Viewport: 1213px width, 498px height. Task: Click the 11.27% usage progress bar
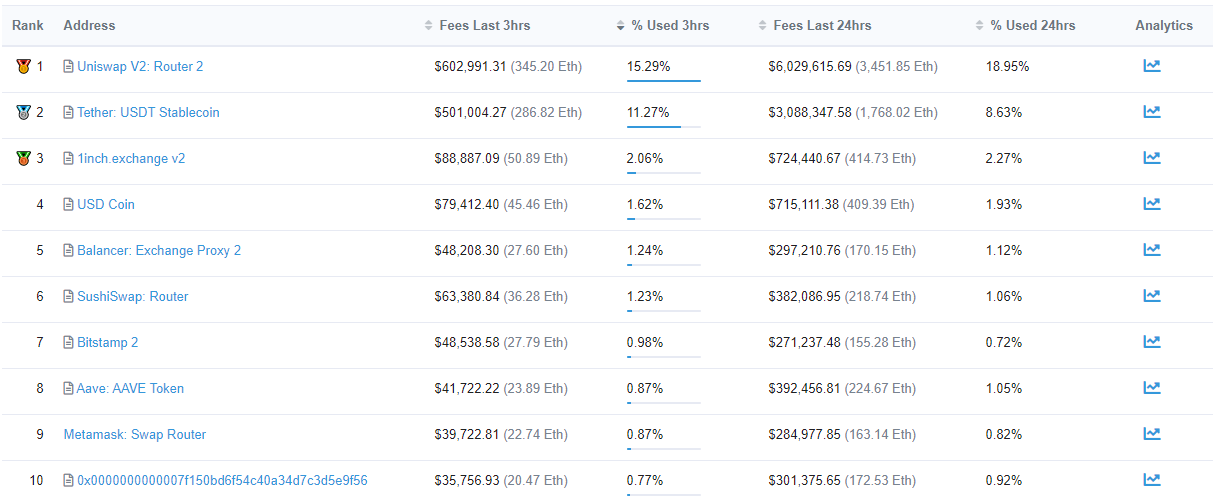click(664, 127)
